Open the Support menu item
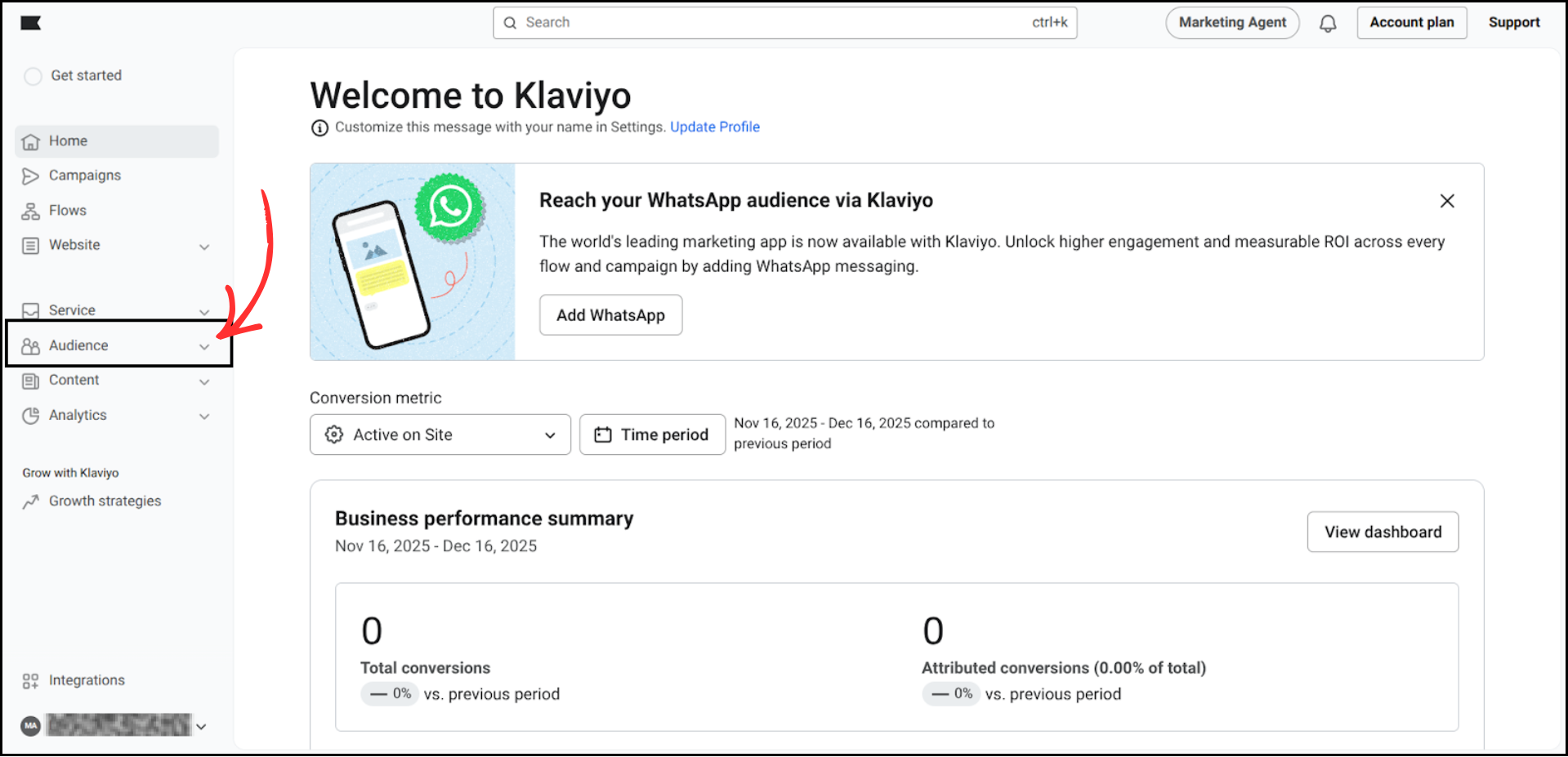The image size is (1568, 757). coord(1513,22)
